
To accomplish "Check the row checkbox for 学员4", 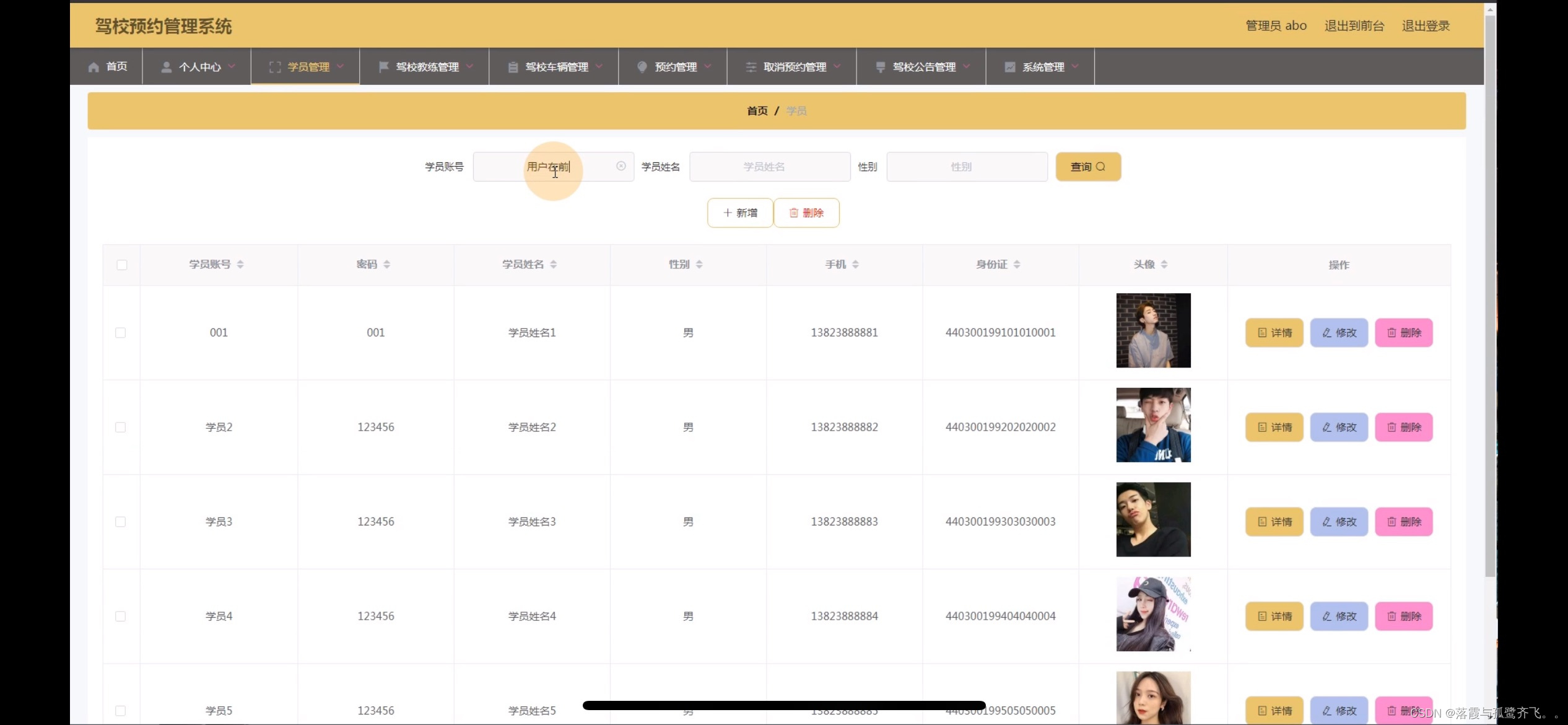I will pos(121,617).
